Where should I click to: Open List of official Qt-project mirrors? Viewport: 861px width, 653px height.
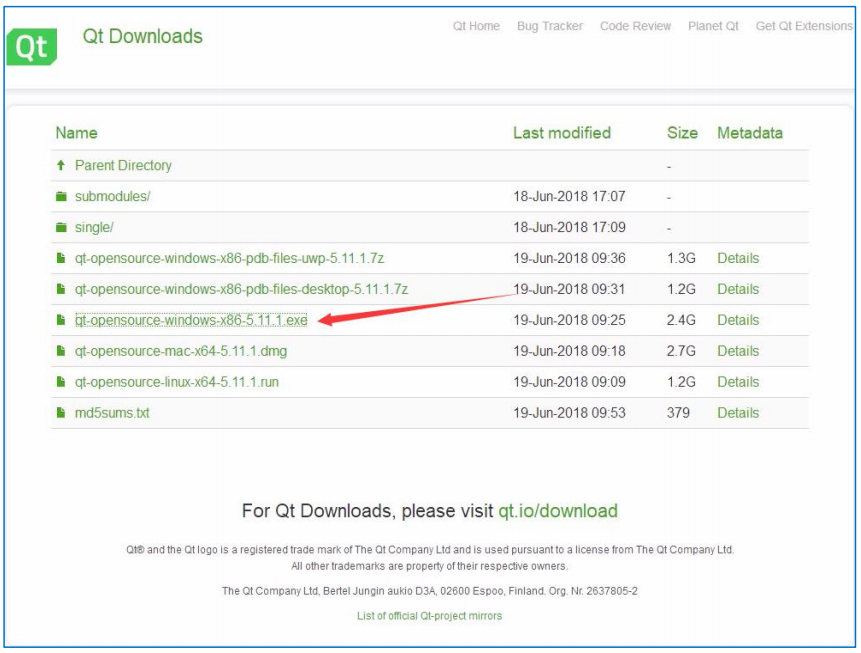click(x=429, y=616)
